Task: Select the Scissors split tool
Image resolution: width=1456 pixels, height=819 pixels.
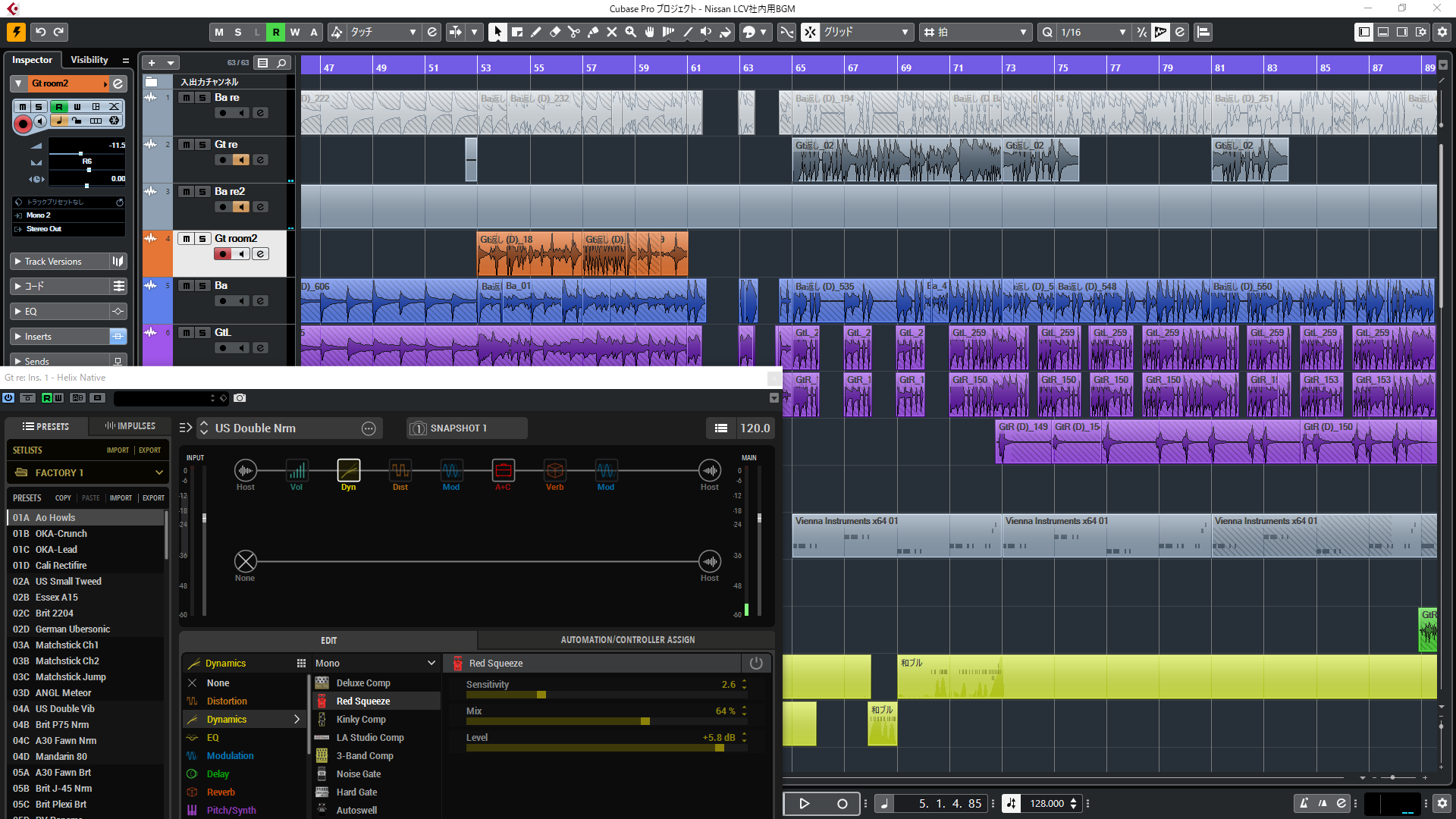Action: point(573,32)
